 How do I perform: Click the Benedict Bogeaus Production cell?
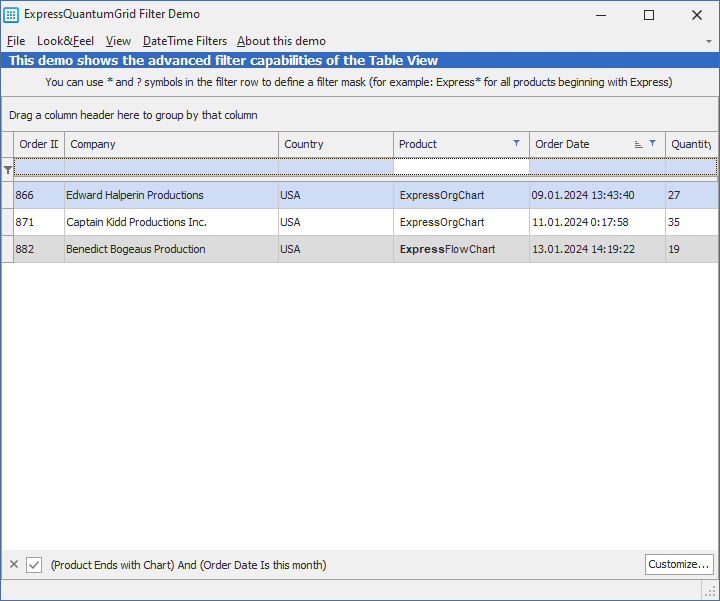coord(171,249)
